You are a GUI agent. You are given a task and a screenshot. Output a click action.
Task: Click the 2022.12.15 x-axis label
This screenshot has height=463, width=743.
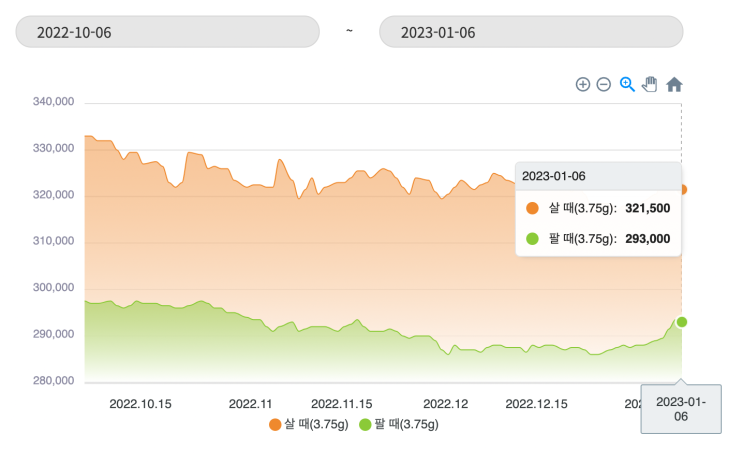point(536,404)
